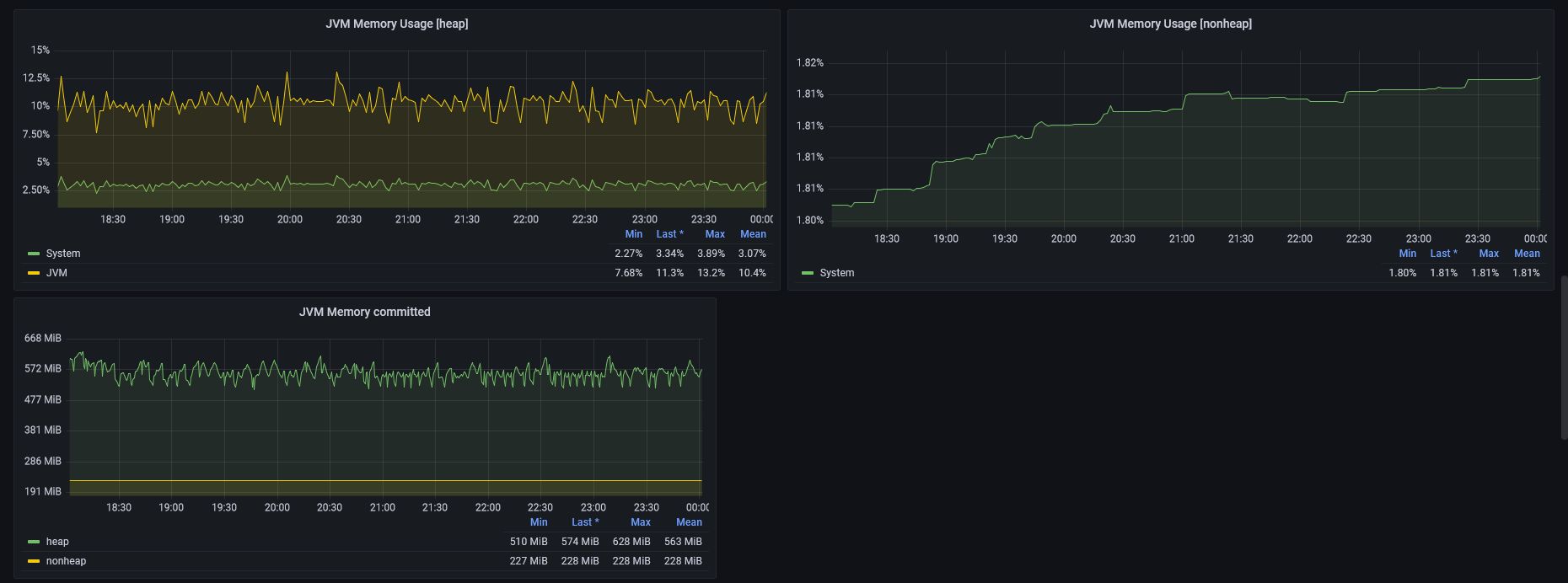Toggle nonheap series label in Memory committed legend

[66, 561]
